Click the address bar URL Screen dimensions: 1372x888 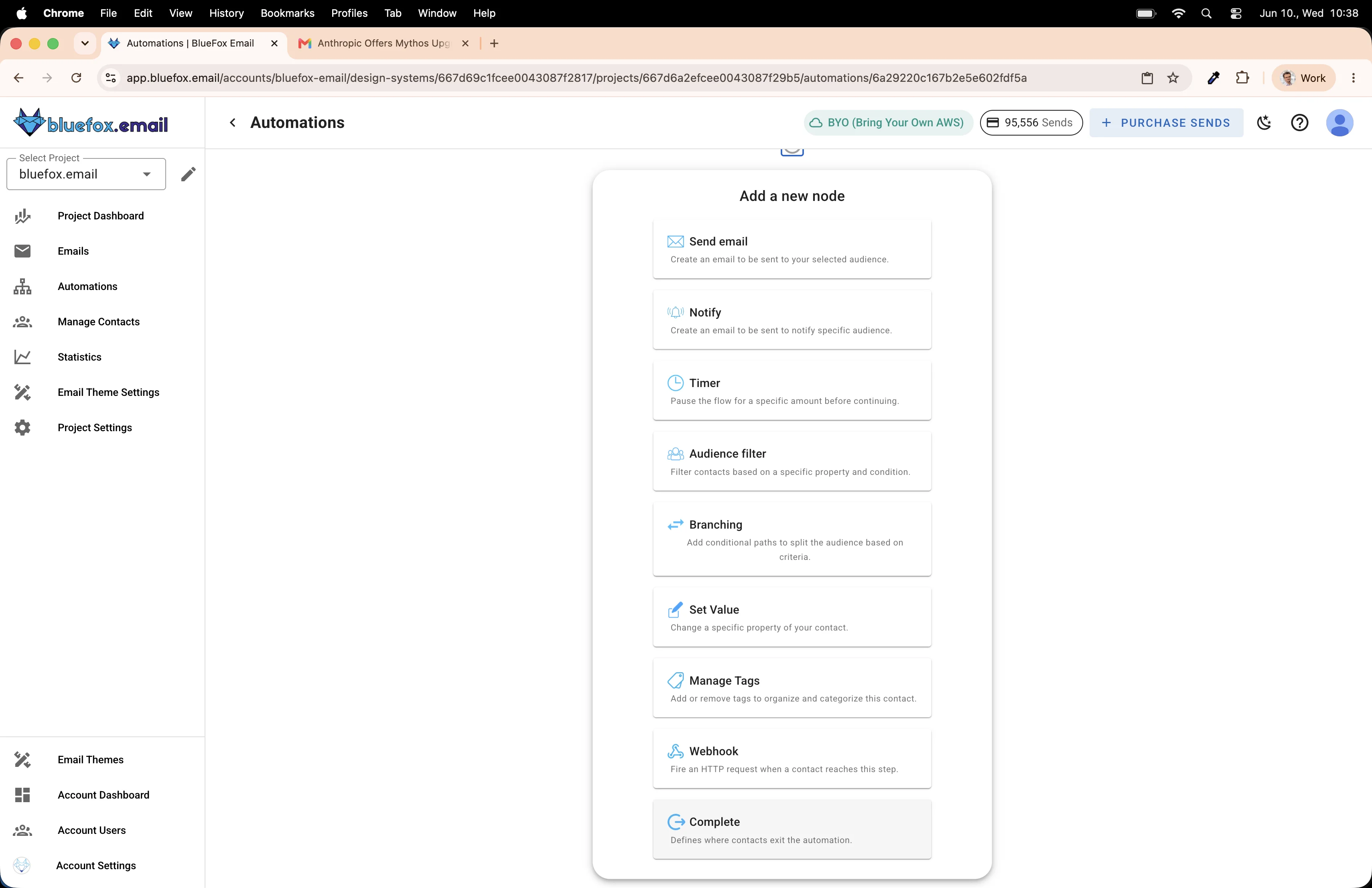click(576, 78)
